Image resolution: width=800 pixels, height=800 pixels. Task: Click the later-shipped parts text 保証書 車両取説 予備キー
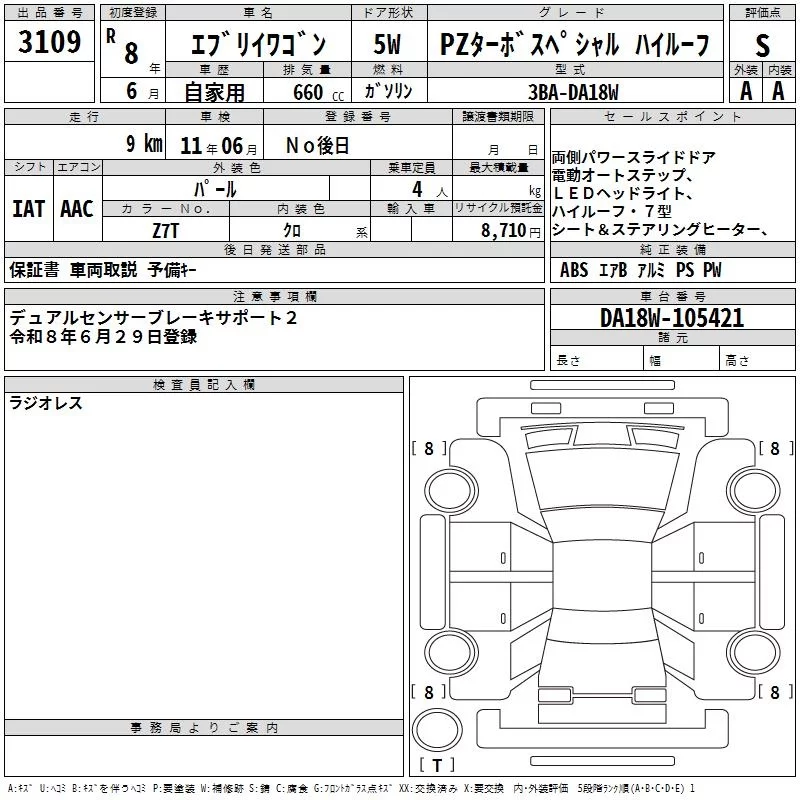tap(103, 270)
